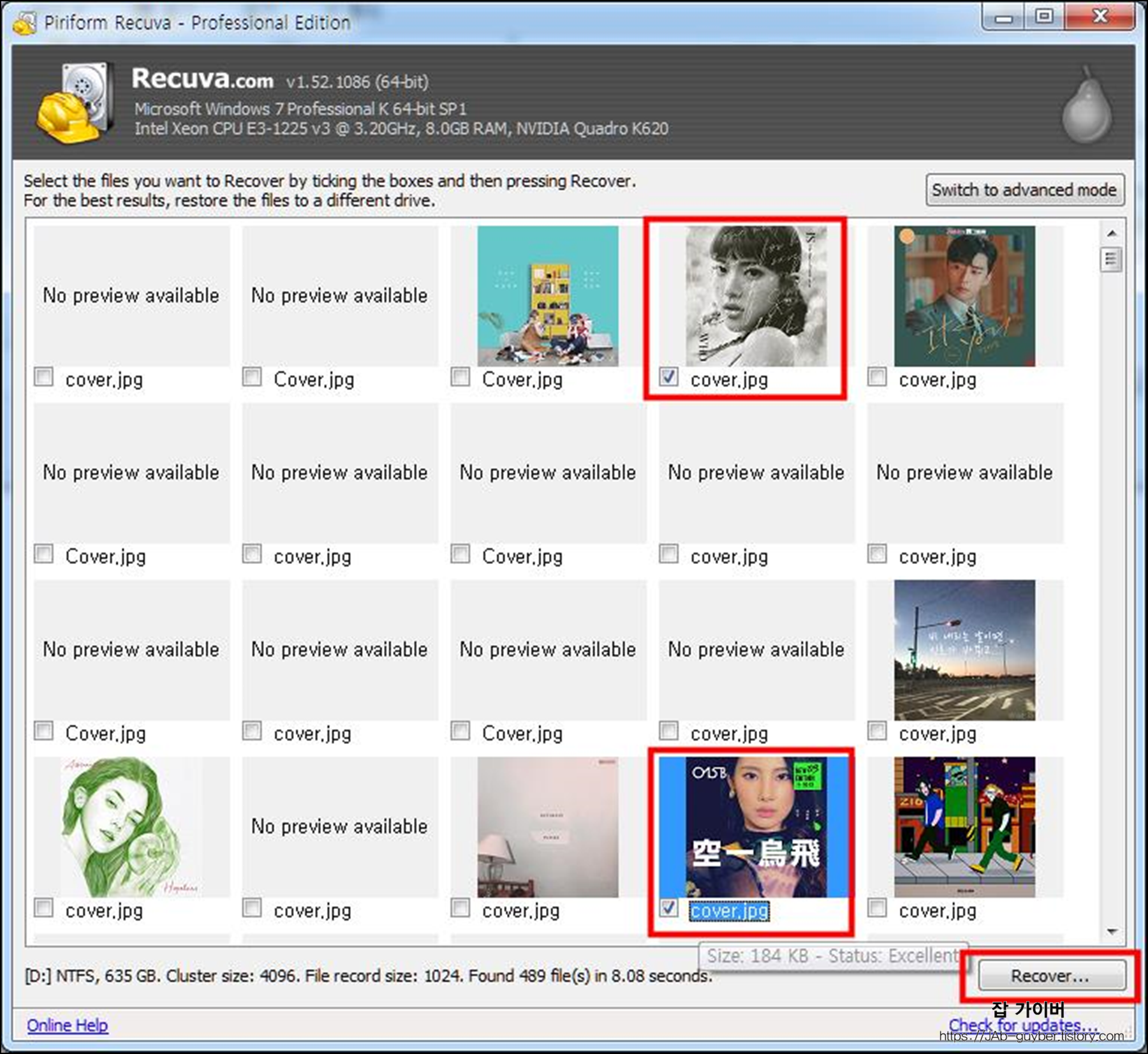Select the green sketch woman thumbnail
1148x1054 pixels.
131,827
